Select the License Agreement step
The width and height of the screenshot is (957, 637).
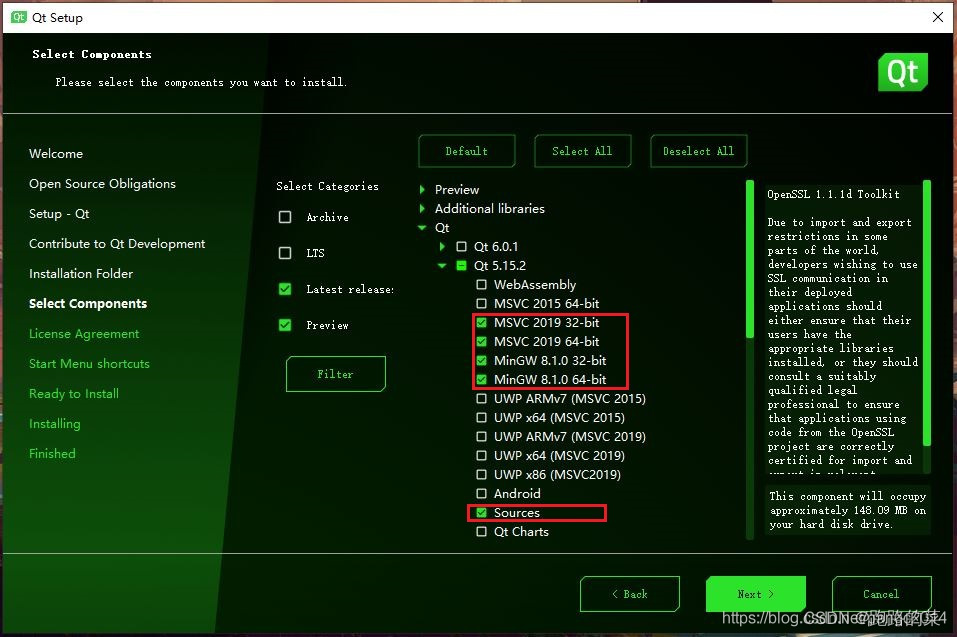[x=84, y=334]
